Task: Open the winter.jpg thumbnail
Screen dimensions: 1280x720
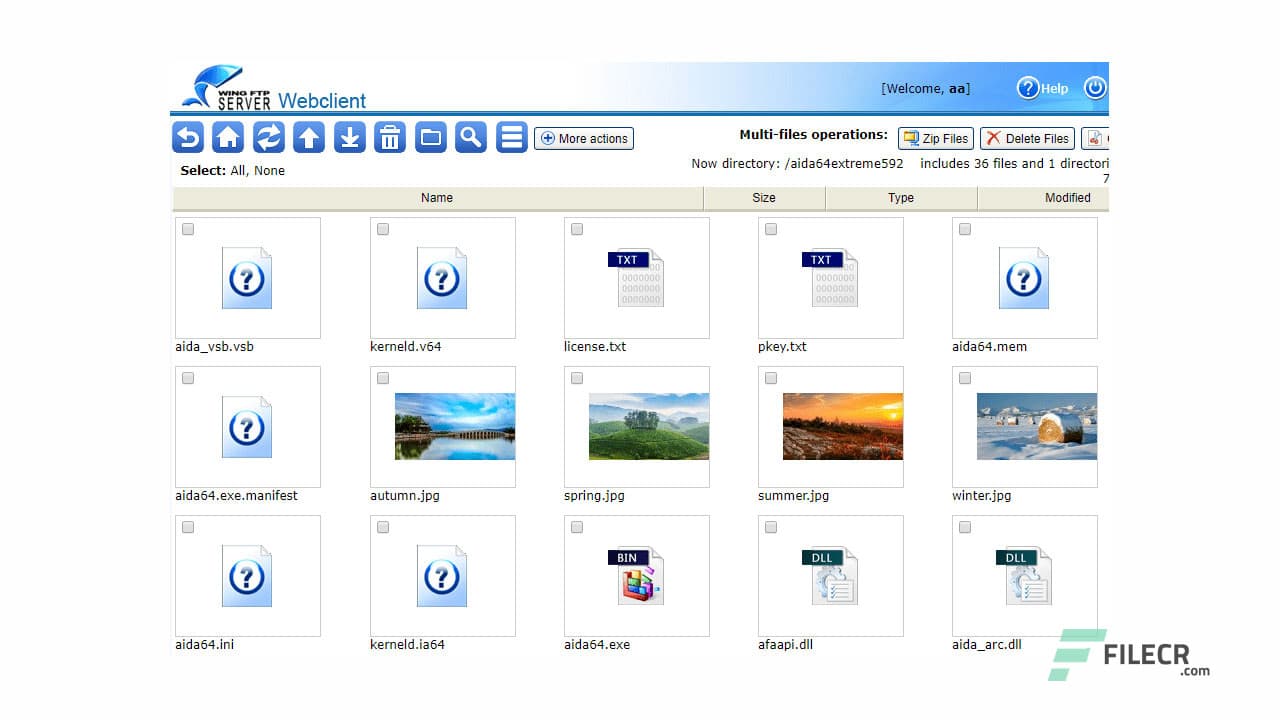Action: click(x=1024, y=427)
